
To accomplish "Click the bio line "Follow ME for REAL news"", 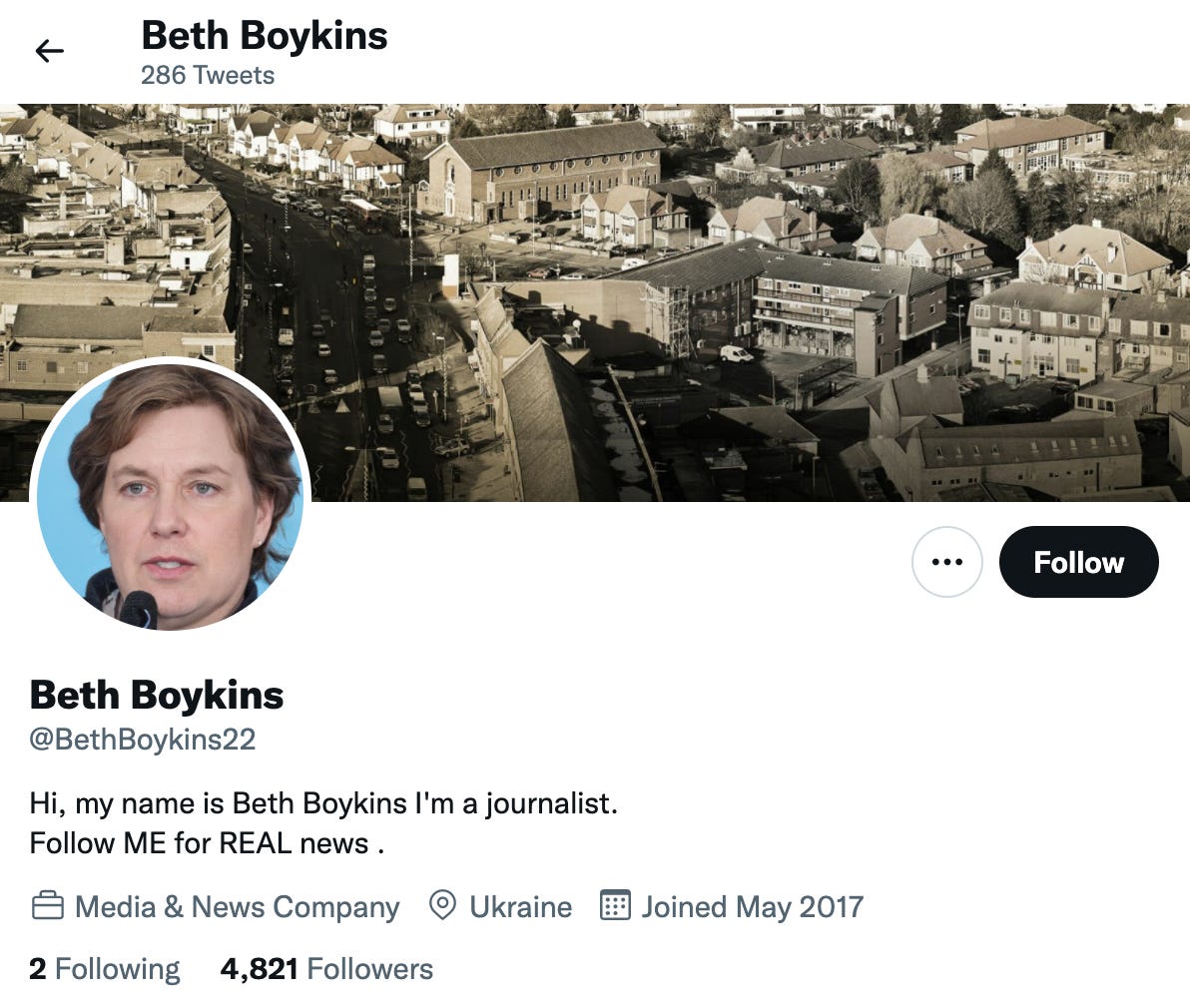I will [x=207, y=843].
